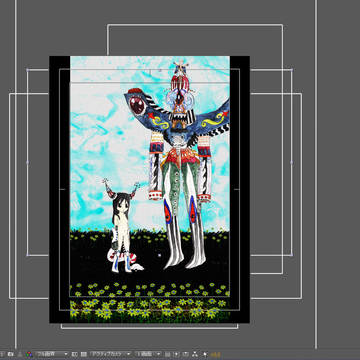Screen dimensions: 360x360
Task: Click the reset exposure icon
Action: [x=205, y=354]
